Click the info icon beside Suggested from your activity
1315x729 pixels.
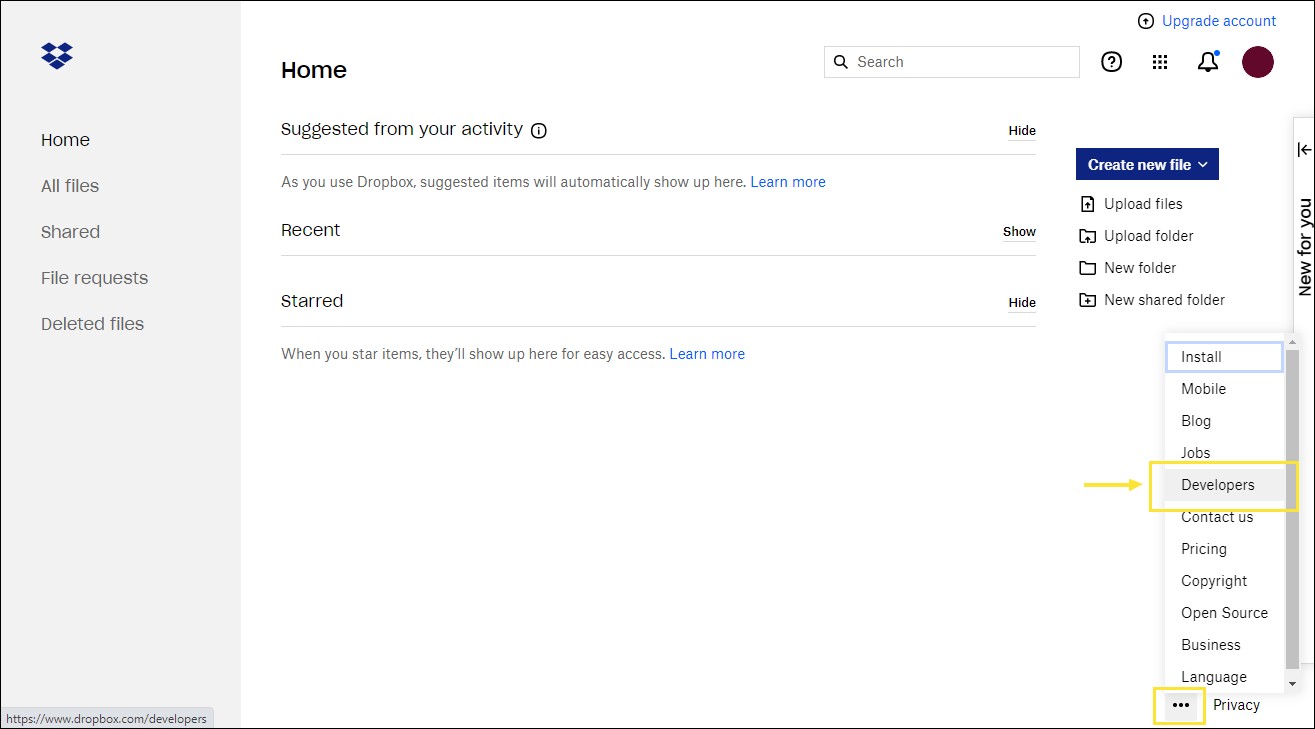pyautogui.click(x=539, y=130)
